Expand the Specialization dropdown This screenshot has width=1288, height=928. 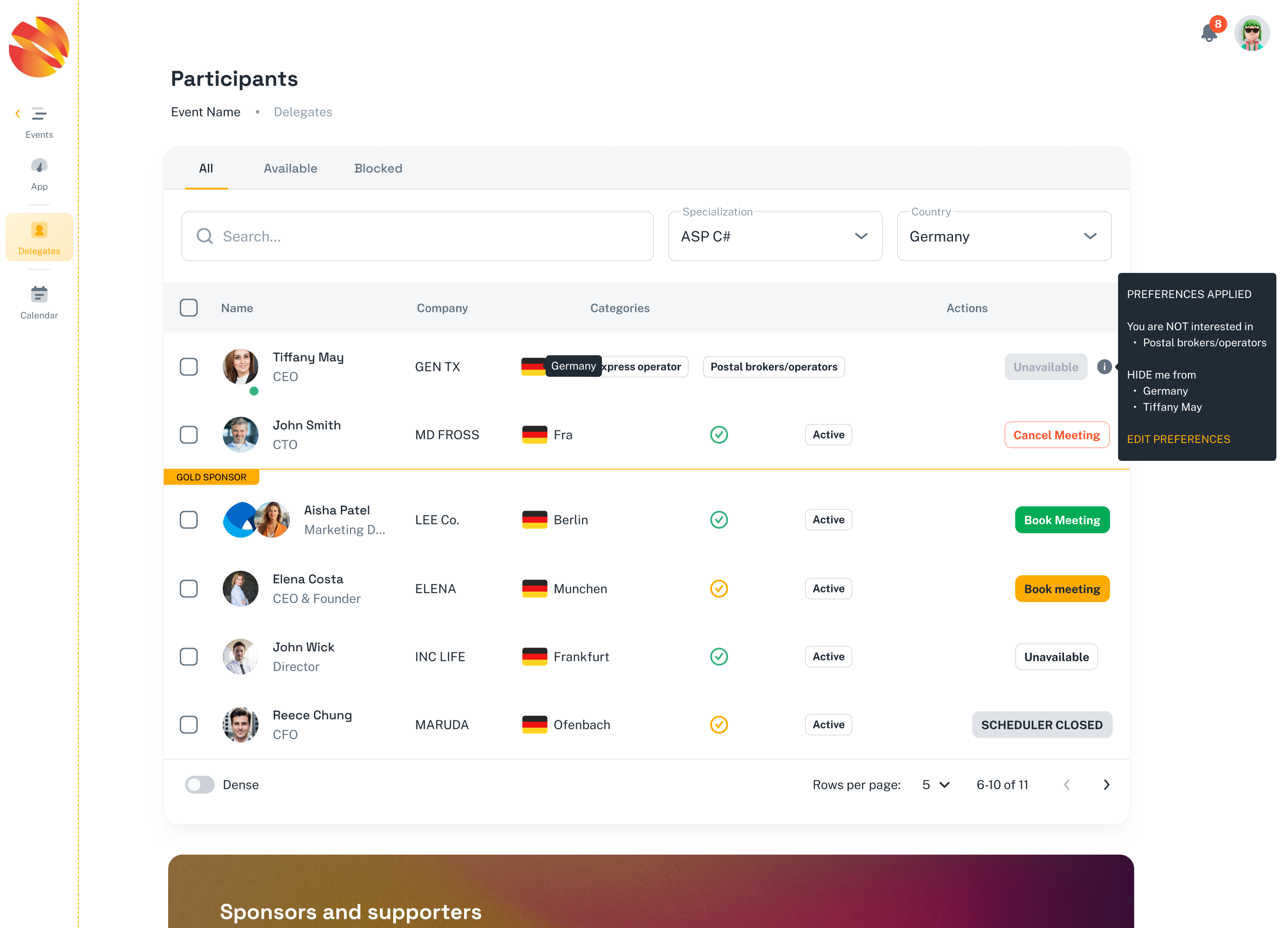coord(775,236)
